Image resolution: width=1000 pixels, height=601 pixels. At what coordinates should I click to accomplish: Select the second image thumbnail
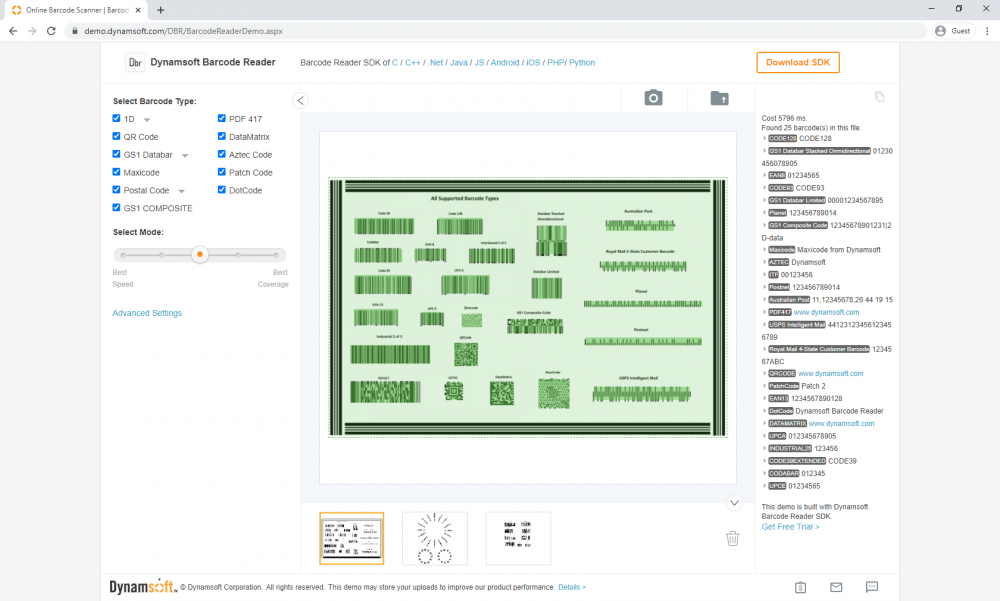pos(434,538)
